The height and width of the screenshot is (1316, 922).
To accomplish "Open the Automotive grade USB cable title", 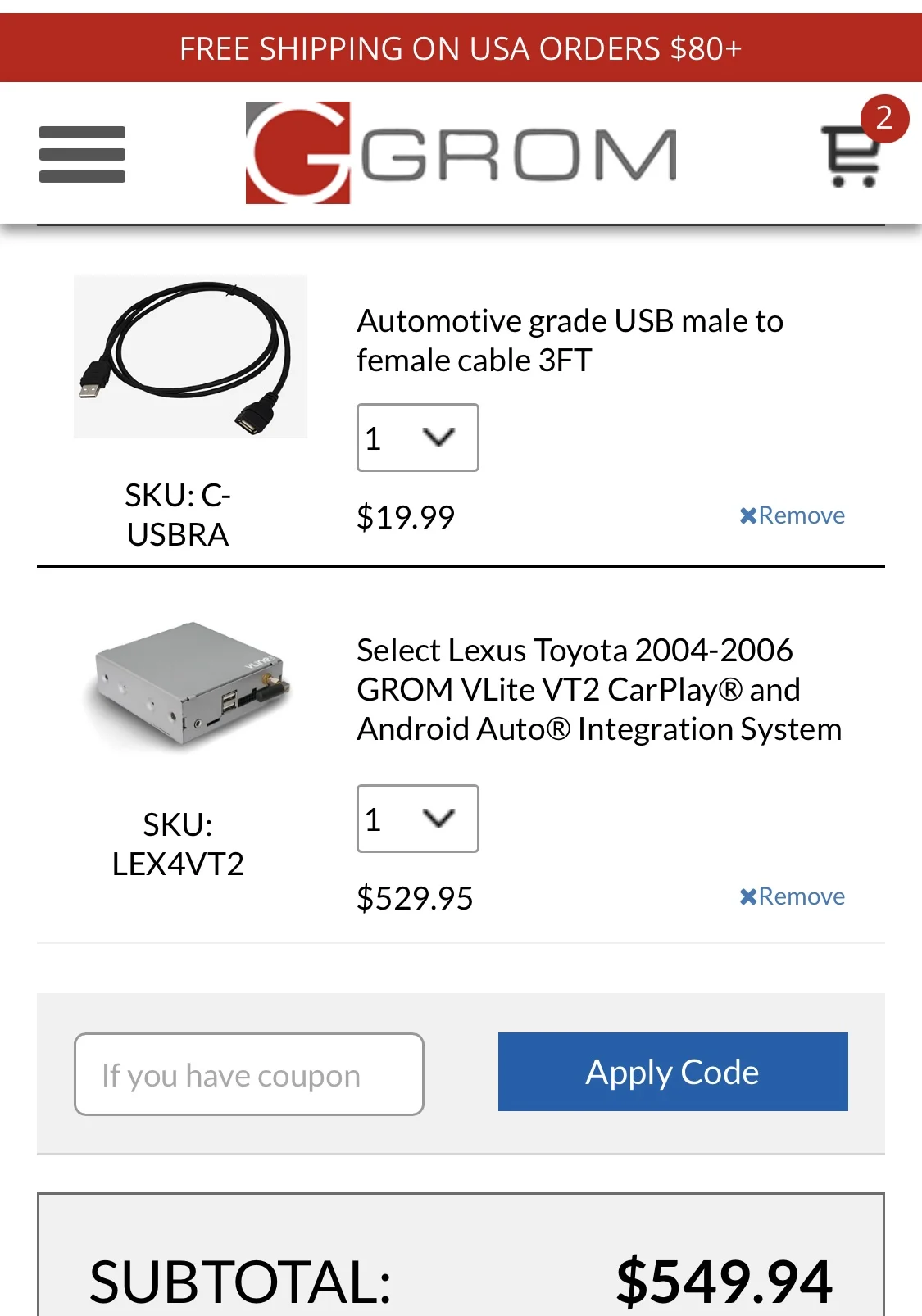I will [x=570, y=340].
